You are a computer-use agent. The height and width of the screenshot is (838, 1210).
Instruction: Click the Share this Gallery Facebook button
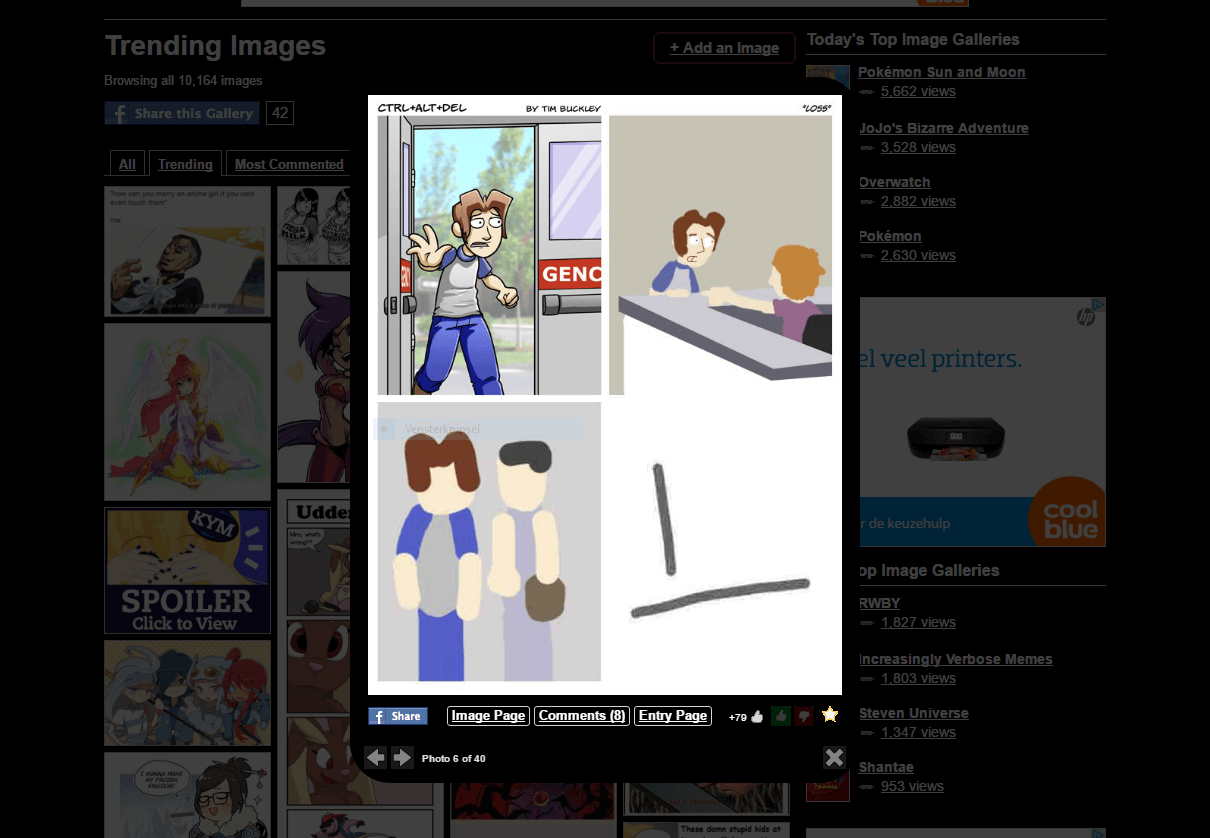pos(182,113)
